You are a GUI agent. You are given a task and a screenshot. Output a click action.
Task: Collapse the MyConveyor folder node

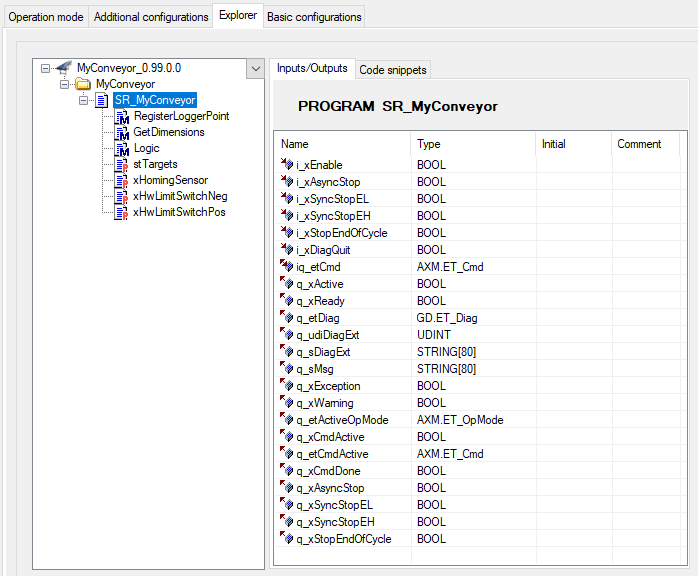pyautogui.click(x=65, y=84)
